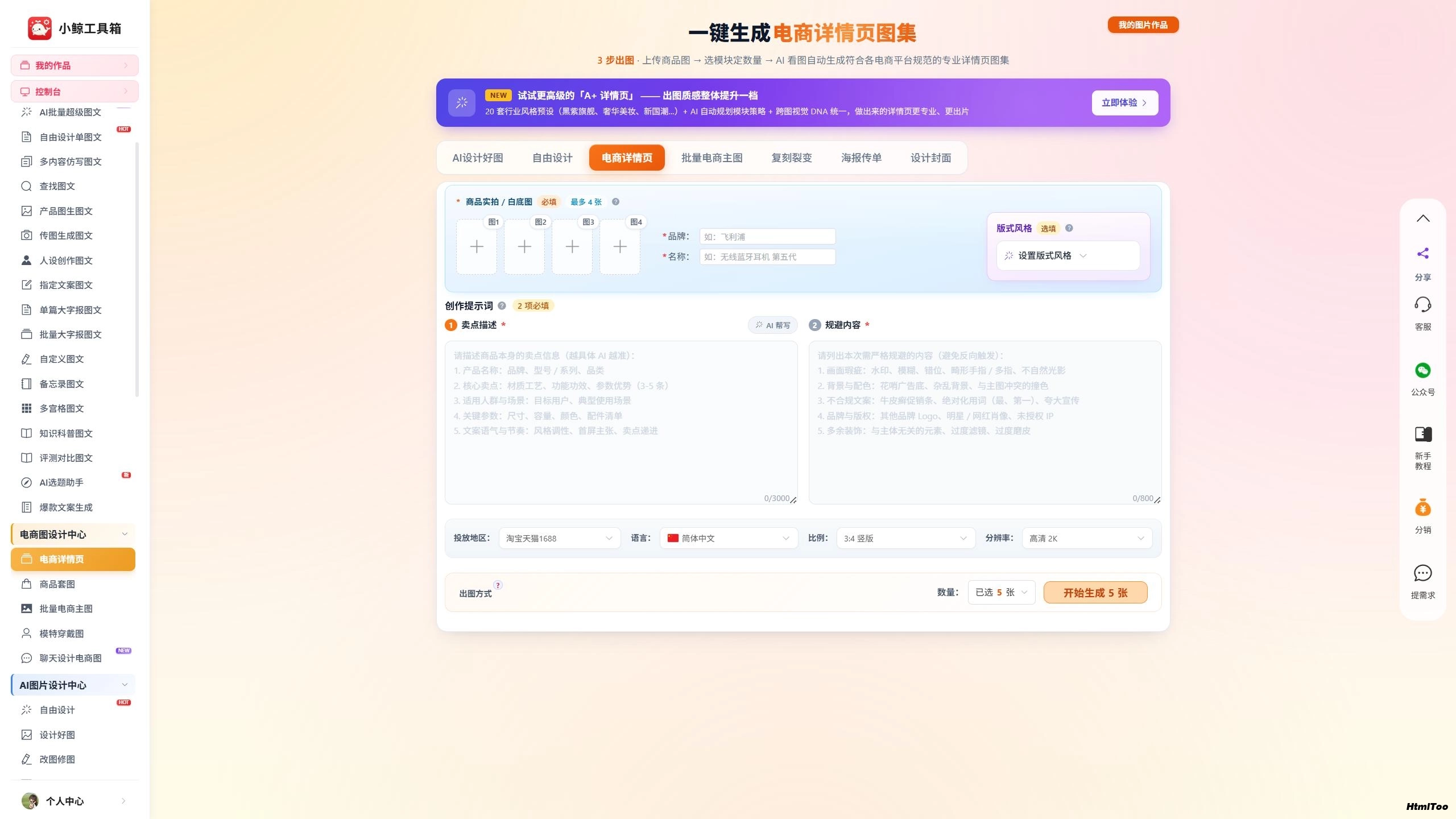Click the 图1 upload slot
The height and width of the screenshot is (819, 1456).
[x=477, y=247]
